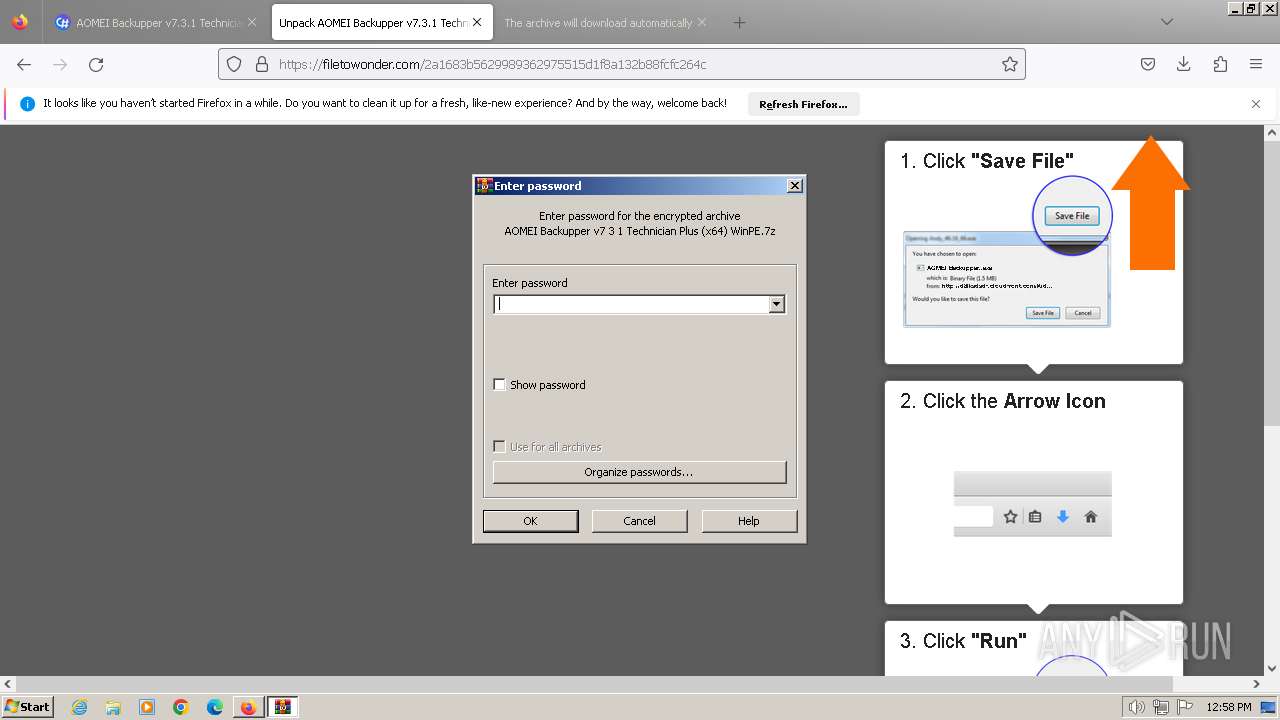
Task: Switch to archive will download automatically tab
Action: click(605, 22)
